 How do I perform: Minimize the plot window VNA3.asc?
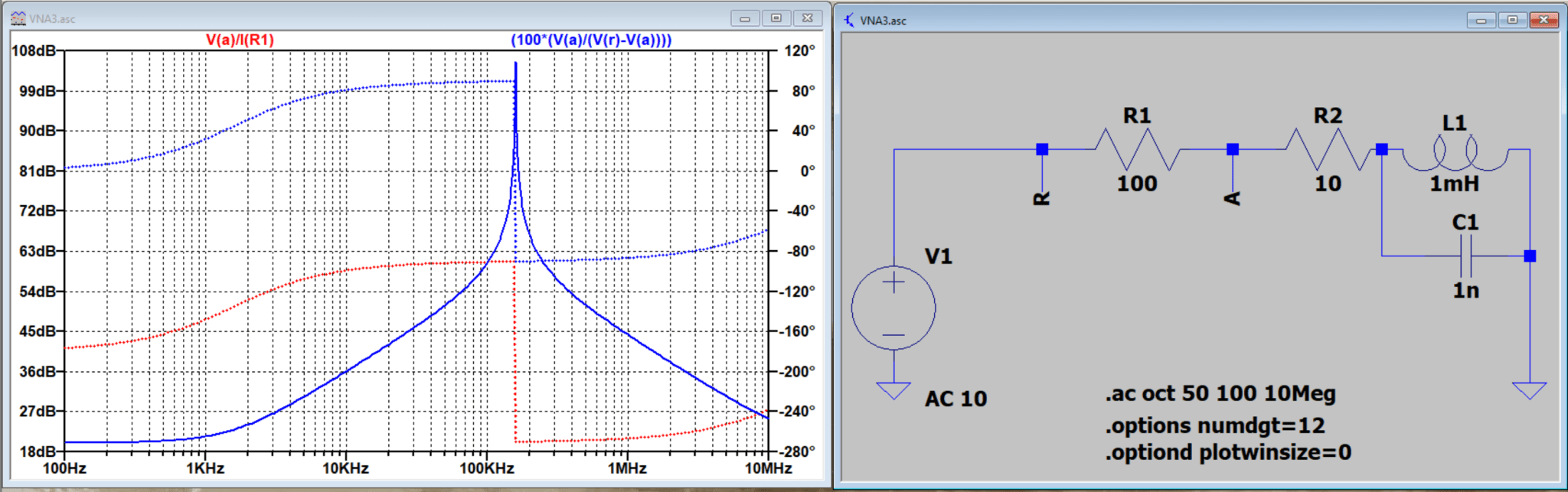tap(744, 18)
